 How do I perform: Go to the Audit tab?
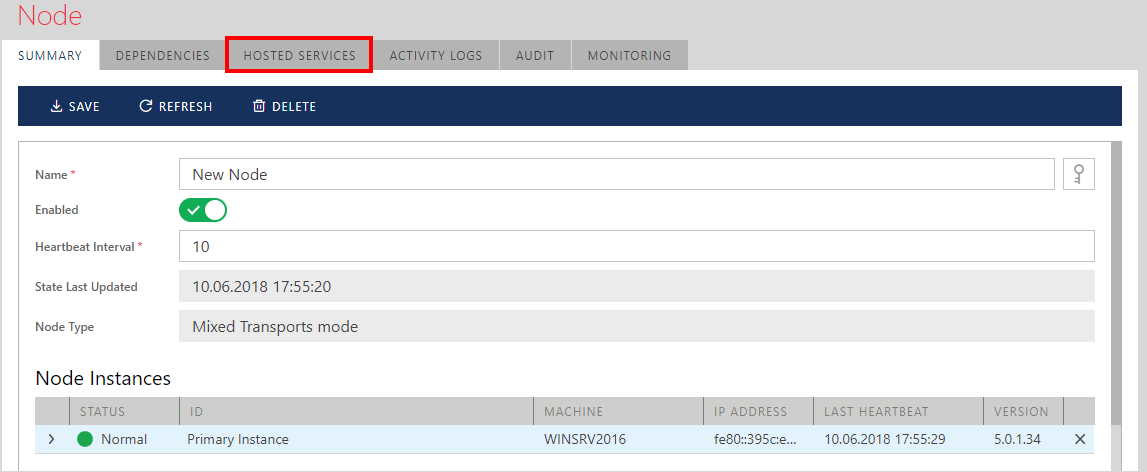click(535, 55)
